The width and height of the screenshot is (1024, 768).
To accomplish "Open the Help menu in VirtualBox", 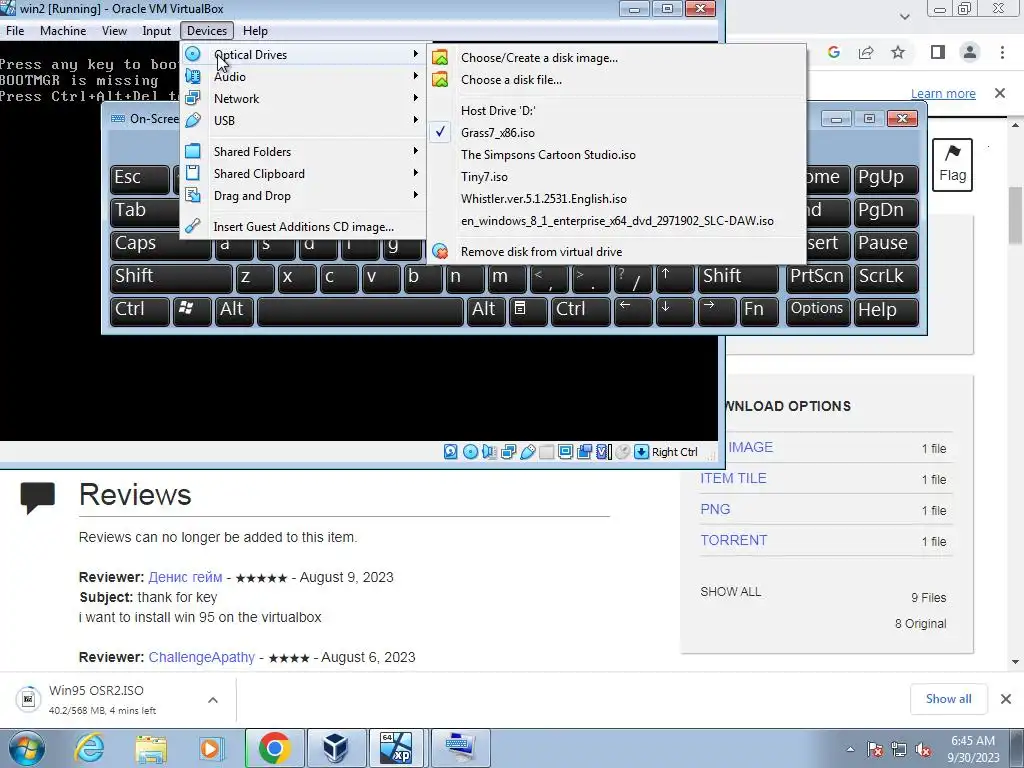I will tap(255, 31).
